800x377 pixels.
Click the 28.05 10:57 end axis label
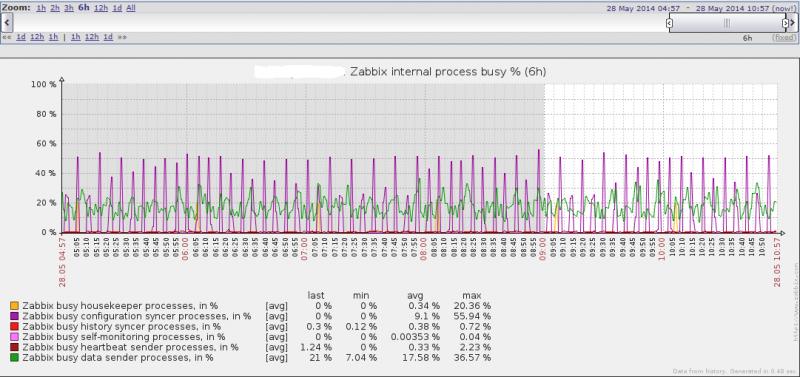click(x=778, y=262)
